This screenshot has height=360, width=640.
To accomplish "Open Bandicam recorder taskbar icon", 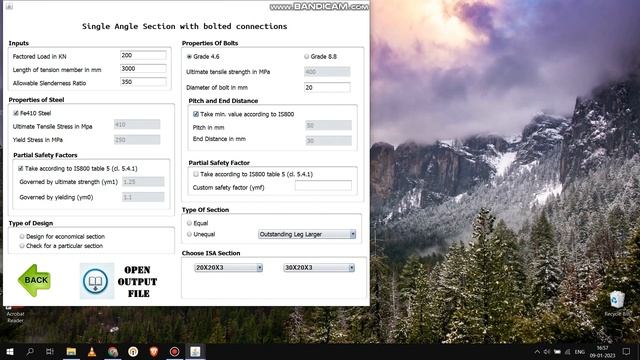I will click(x=174, y=351).
